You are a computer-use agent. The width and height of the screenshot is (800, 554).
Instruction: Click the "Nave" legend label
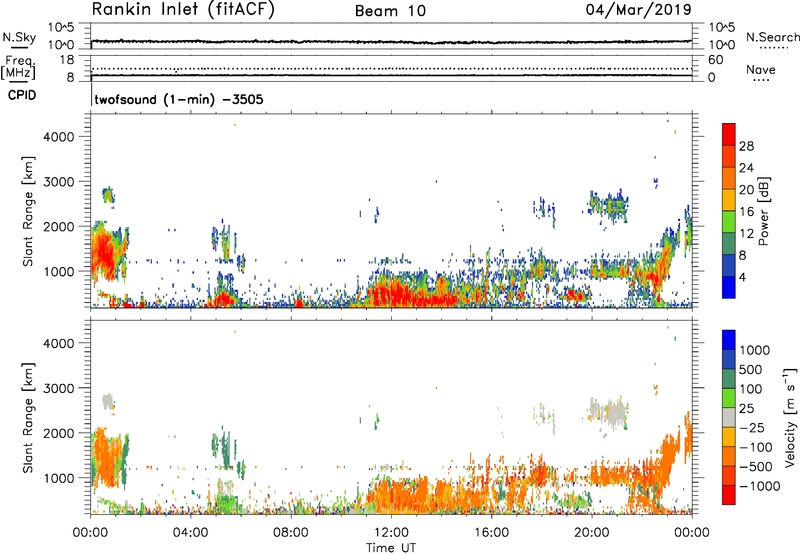pos(760,70)
